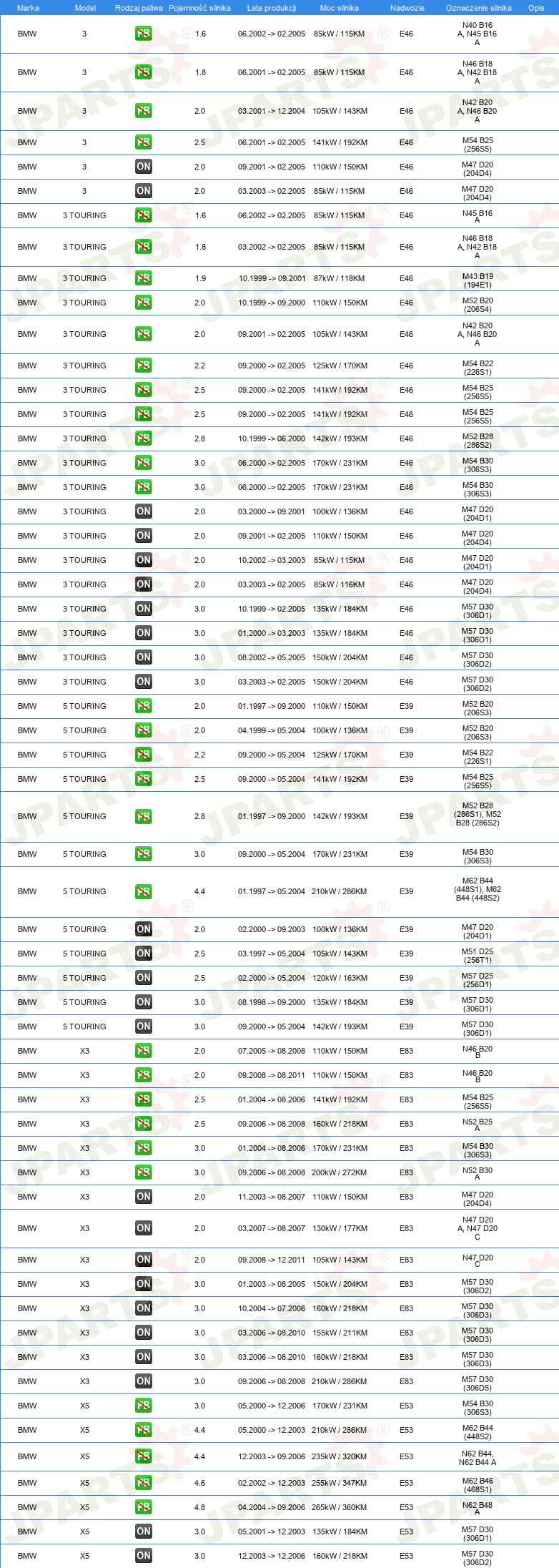Select the ON icon in the M57 D30 (306D5) row
Screen dimensions: 559x1568
[x=143, y=1381]
